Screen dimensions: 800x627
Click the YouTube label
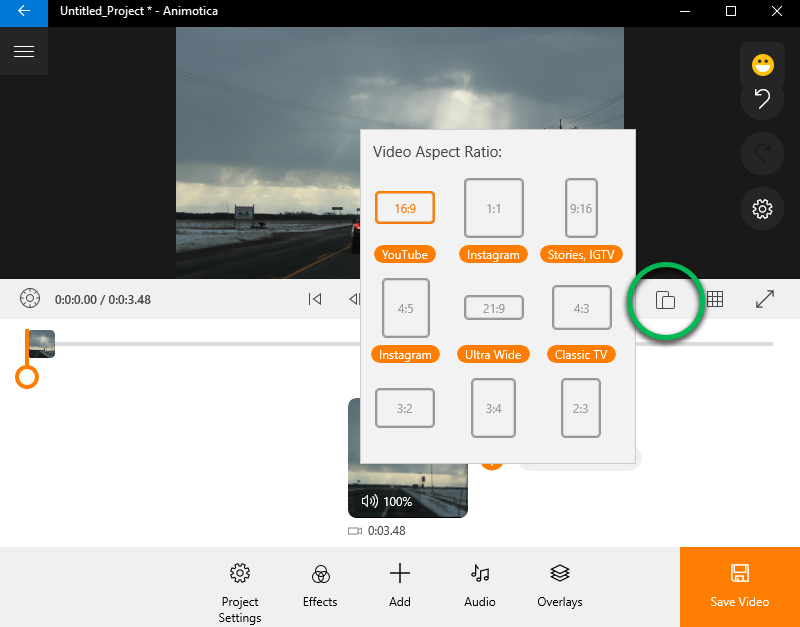(405, 254)
